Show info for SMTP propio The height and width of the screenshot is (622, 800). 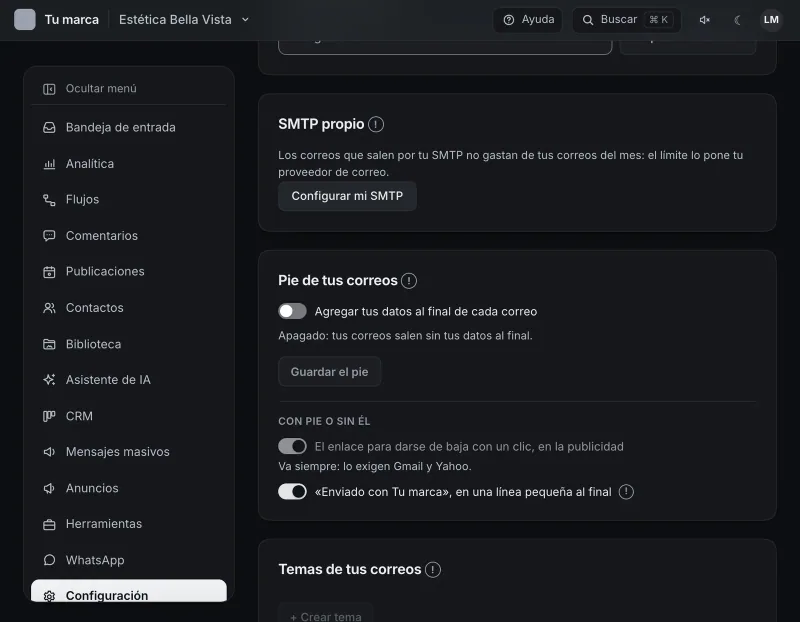(376, 124)
